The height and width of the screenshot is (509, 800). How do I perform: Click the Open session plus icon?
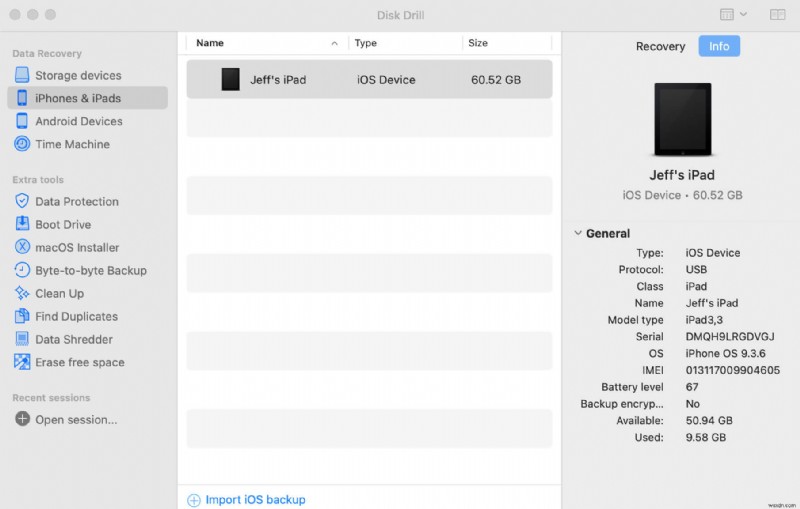(22, 419)
